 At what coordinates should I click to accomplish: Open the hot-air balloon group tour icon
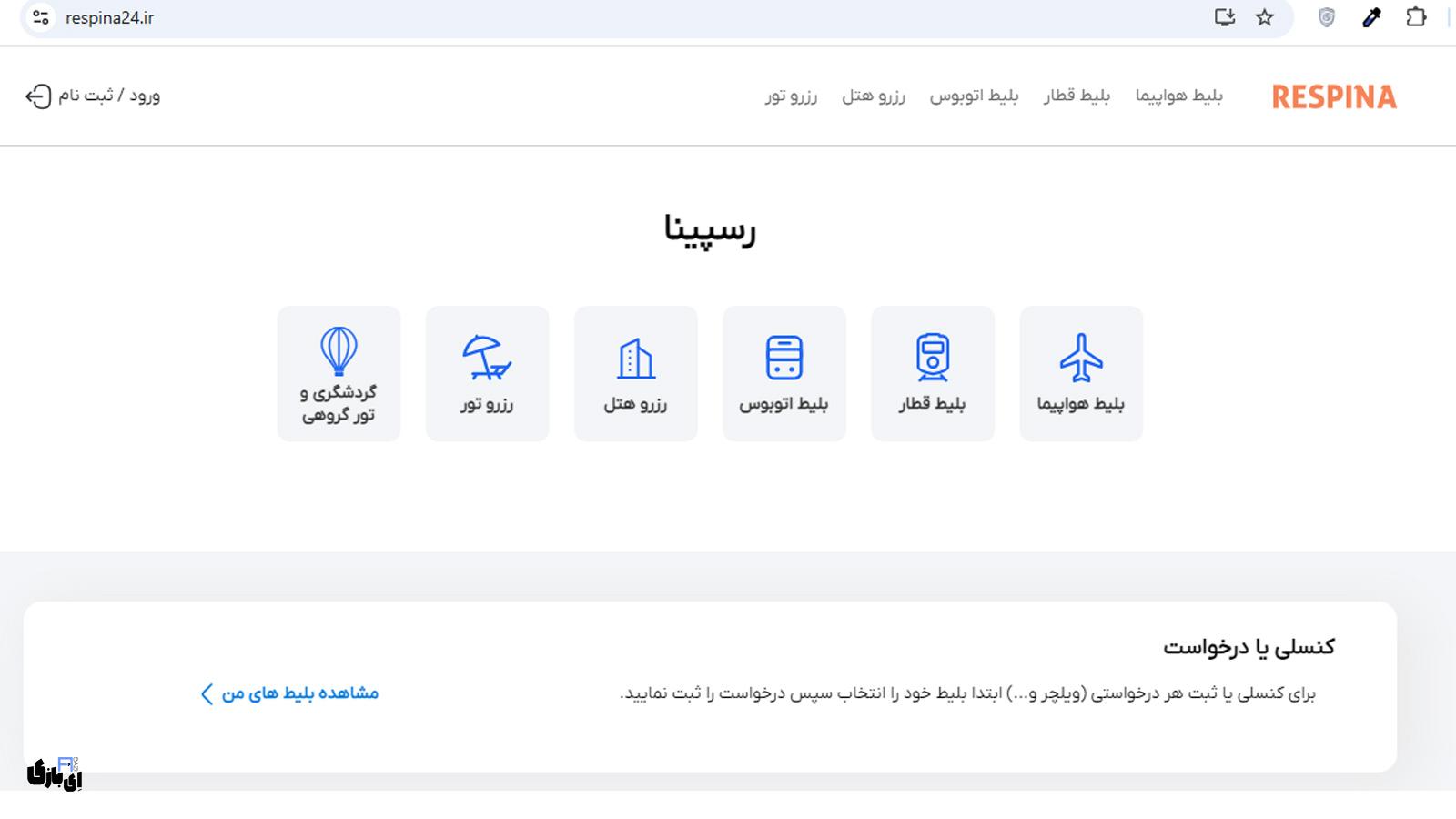point(339,351)
